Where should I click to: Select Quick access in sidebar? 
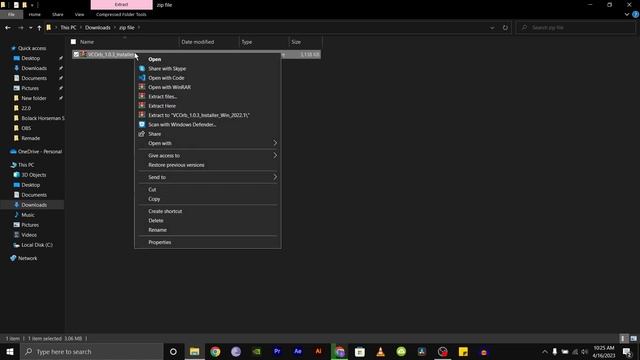pos(32,48)
